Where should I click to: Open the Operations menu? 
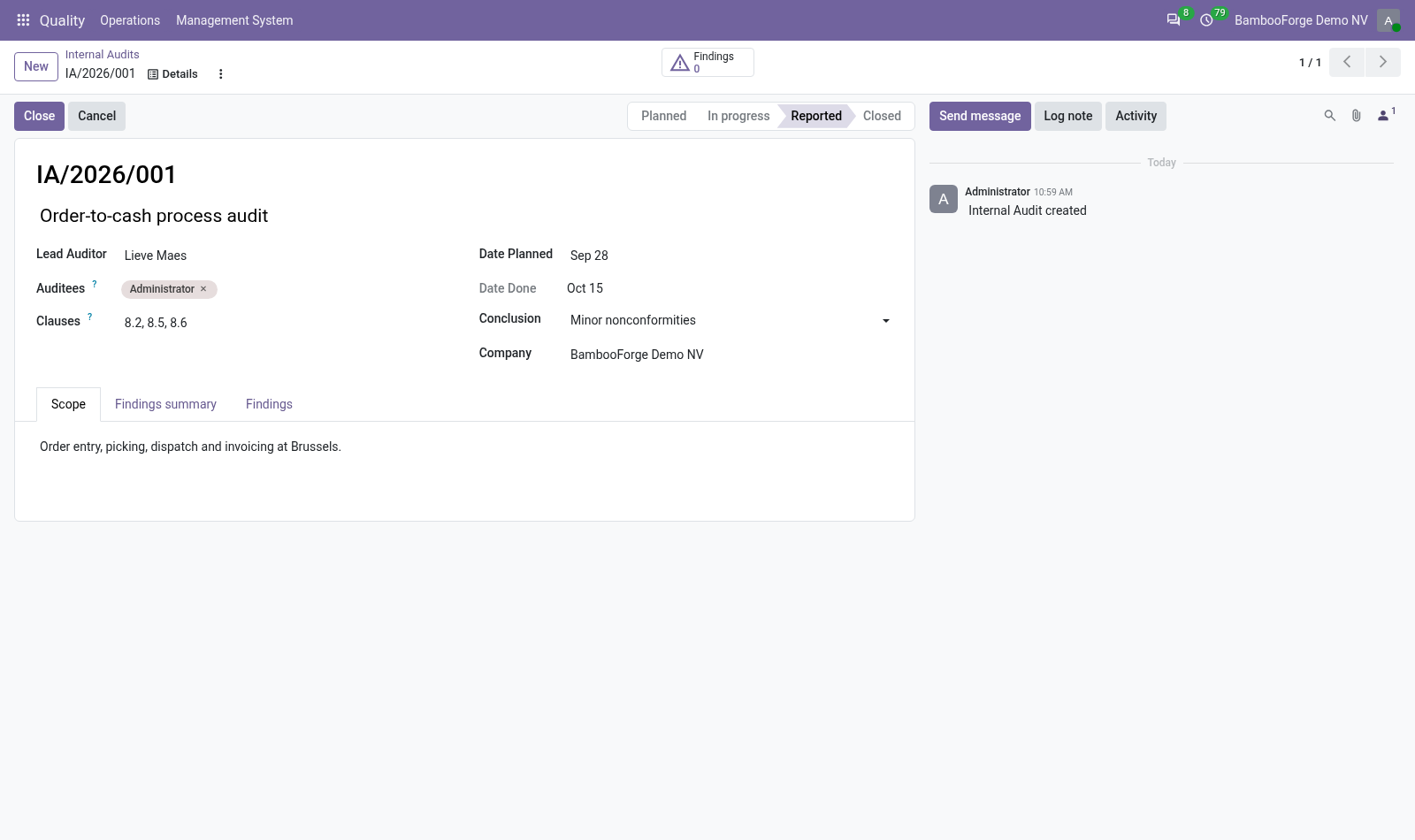point(130,20)
